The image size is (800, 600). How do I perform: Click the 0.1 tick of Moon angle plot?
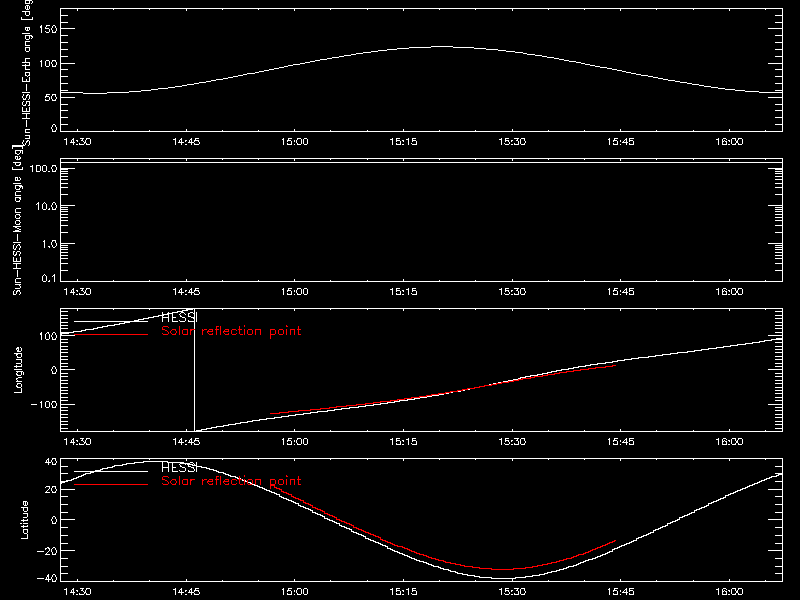click(x=49, y=278)
